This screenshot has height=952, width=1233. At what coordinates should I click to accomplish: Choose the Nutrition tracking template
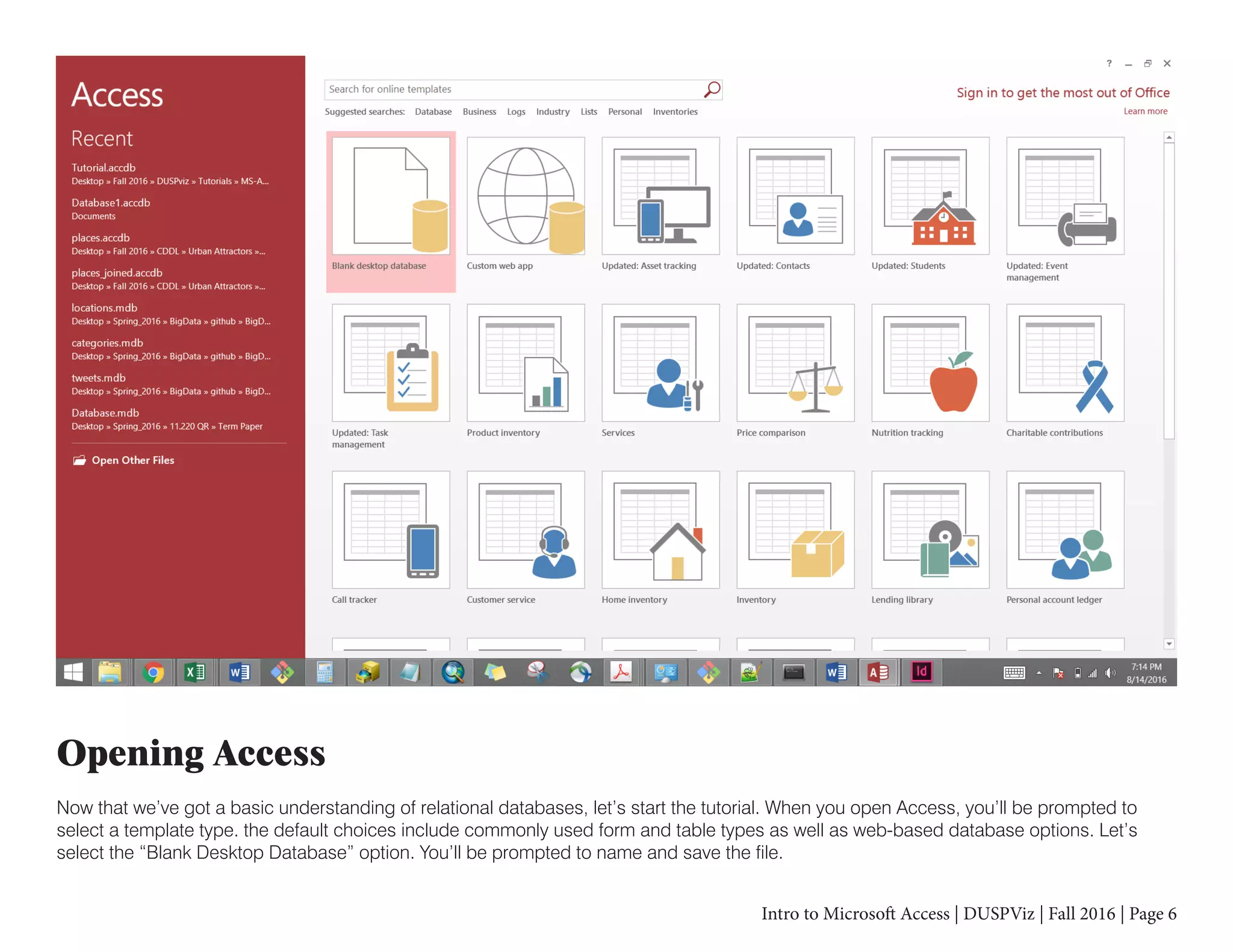(930, 371)
